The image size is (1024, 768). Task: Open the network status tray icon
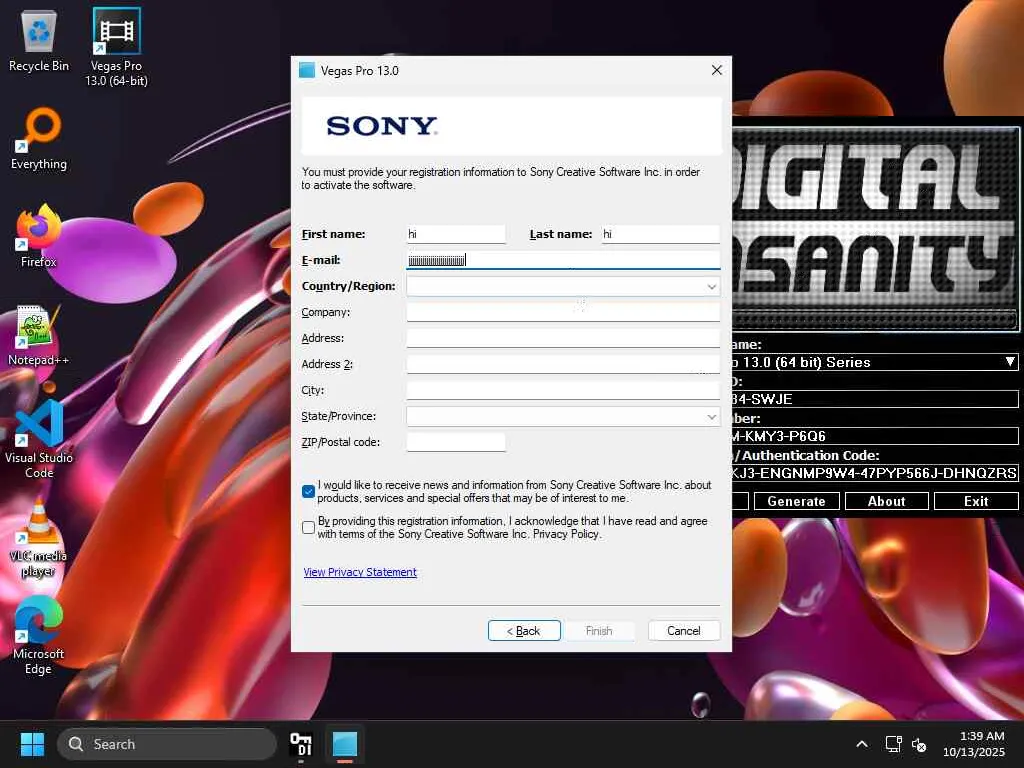[x=893, y=744]
